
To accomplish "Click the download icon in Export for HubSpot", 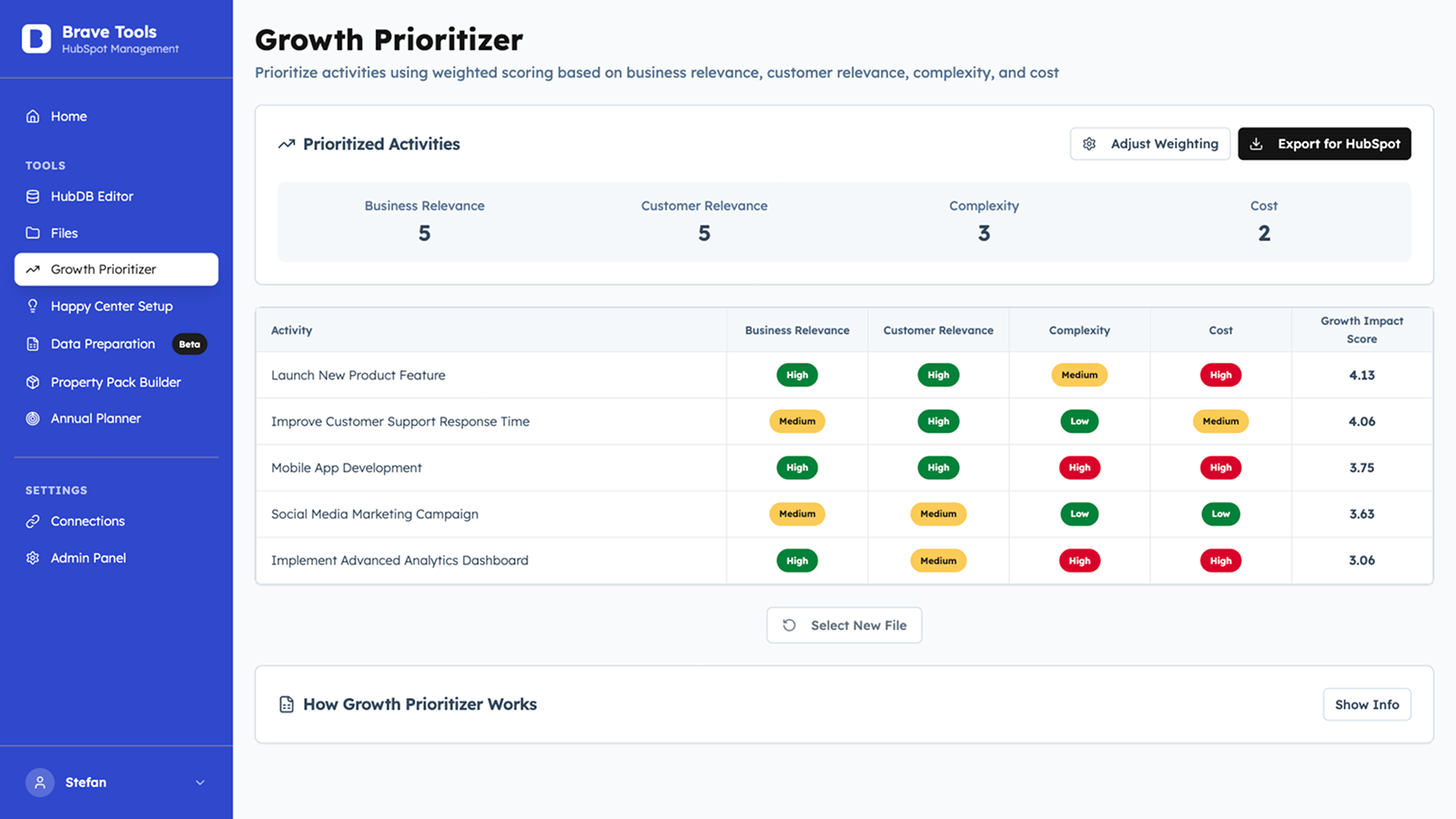I will pyautogui.click(x=1258, y=143).
